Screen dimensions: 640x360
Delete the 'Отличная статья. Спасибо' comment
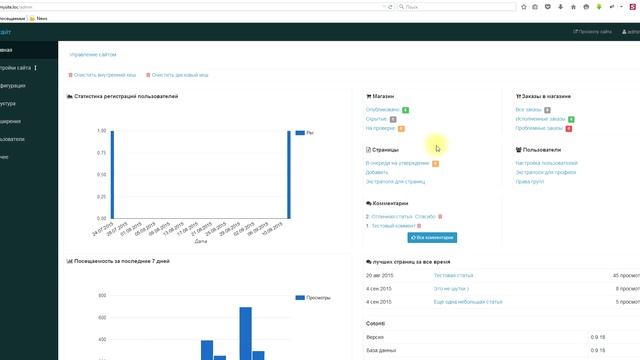[440, 217]
